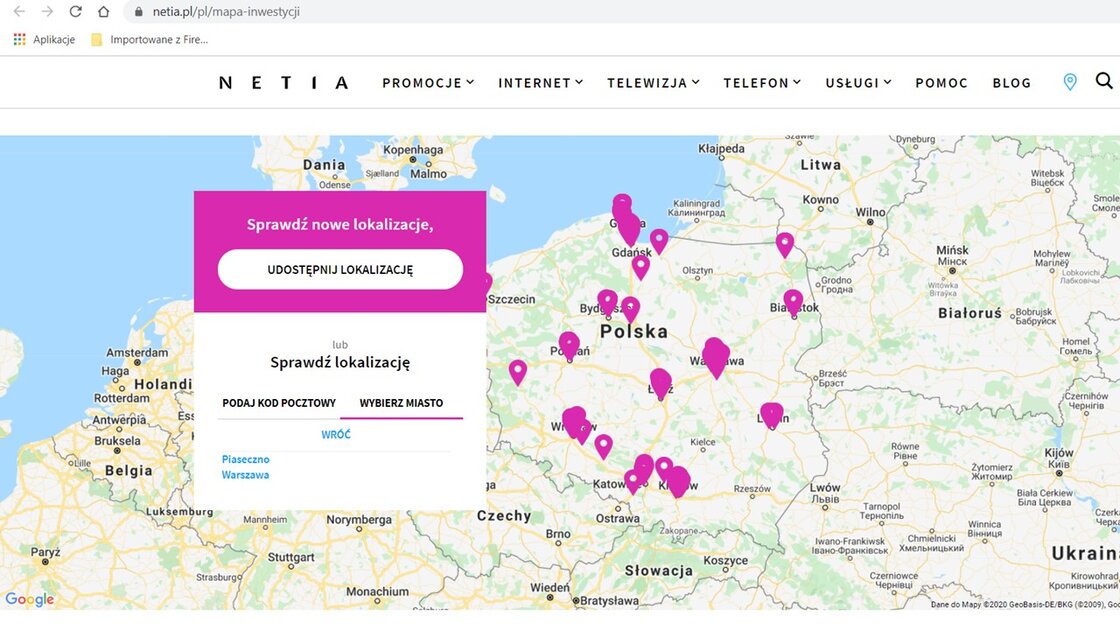Click the Netia logo
This screenshot has height=630, width=1120.
(284, 83)
